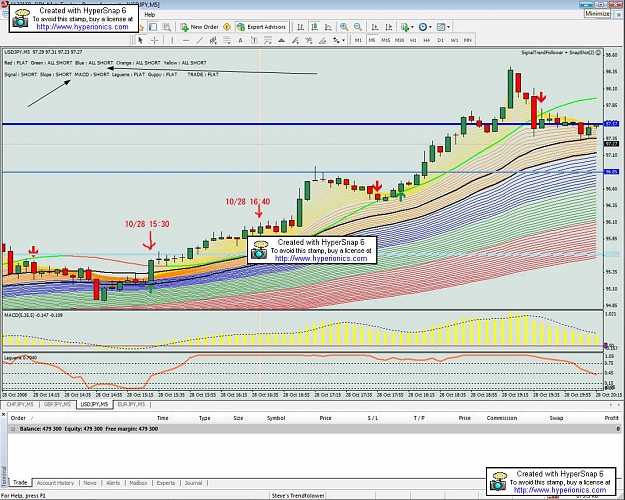Open the Experts terminal tab

(x=166, y=483)
